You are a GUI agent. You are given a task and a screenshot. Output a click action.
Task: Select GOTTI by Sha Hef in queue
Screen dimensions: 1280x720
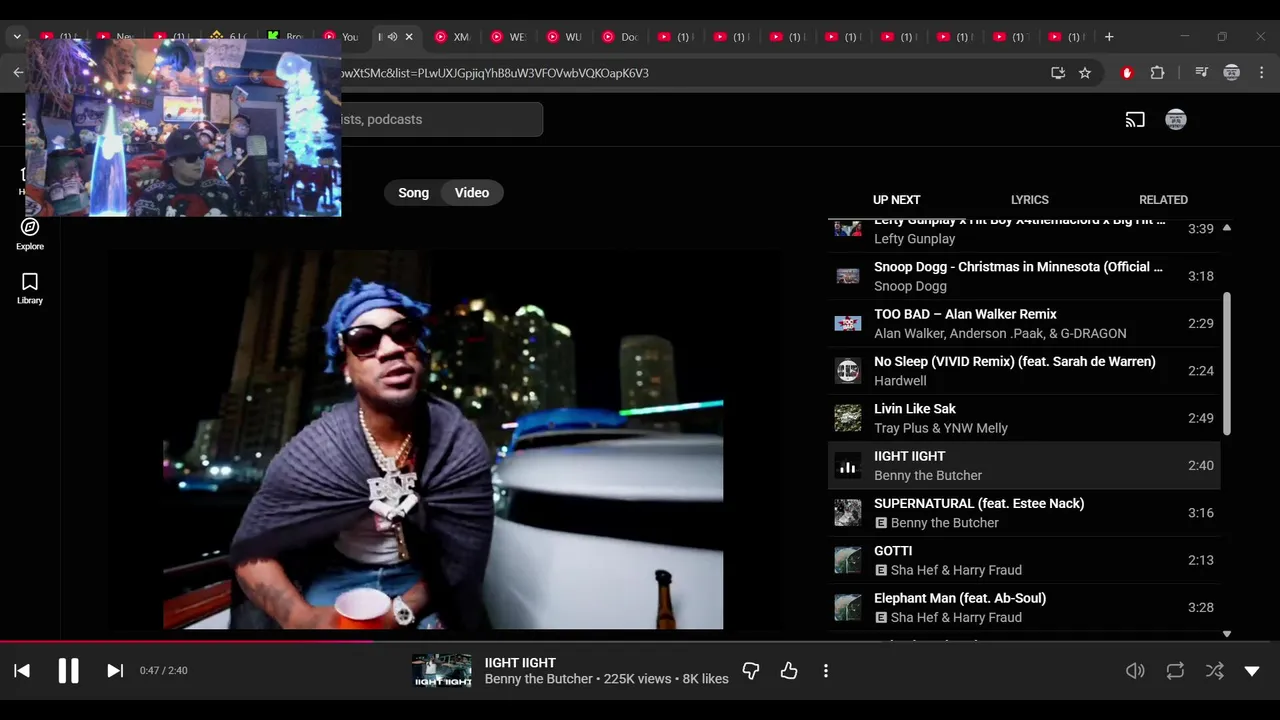tap(1024, 560)
